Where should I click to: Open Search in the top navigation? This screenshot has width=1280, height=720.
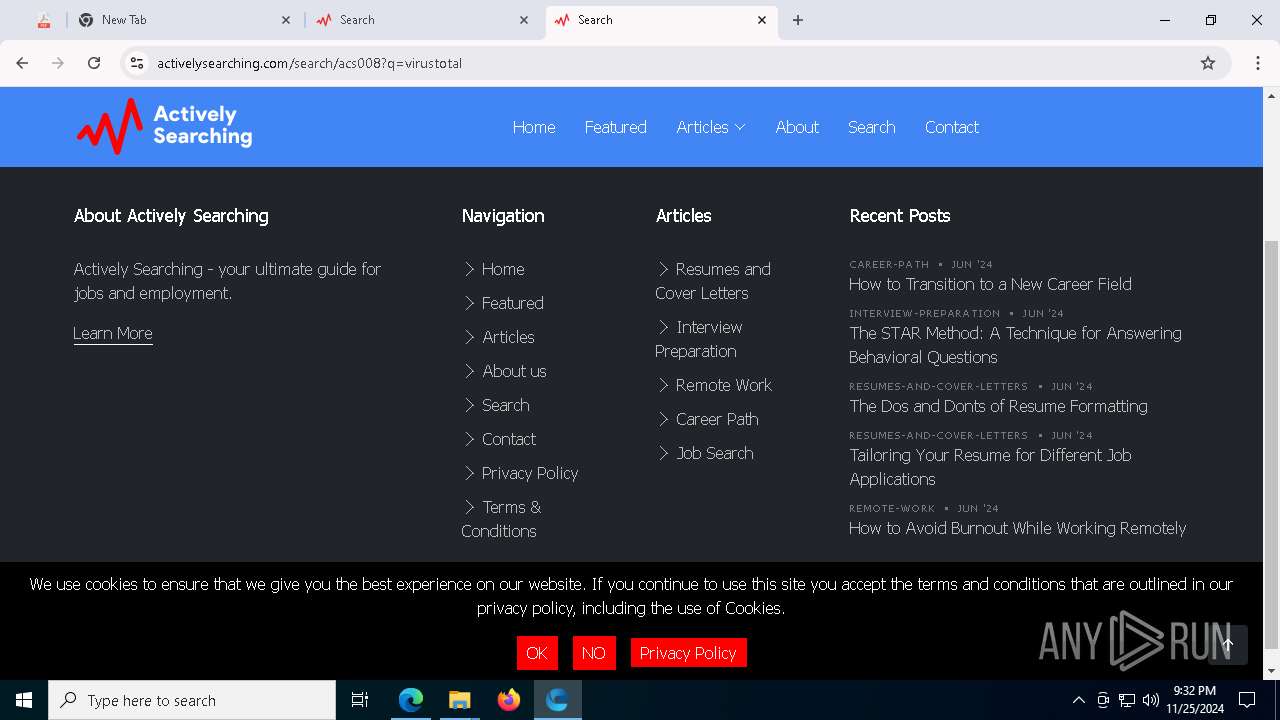click(872, 127)
